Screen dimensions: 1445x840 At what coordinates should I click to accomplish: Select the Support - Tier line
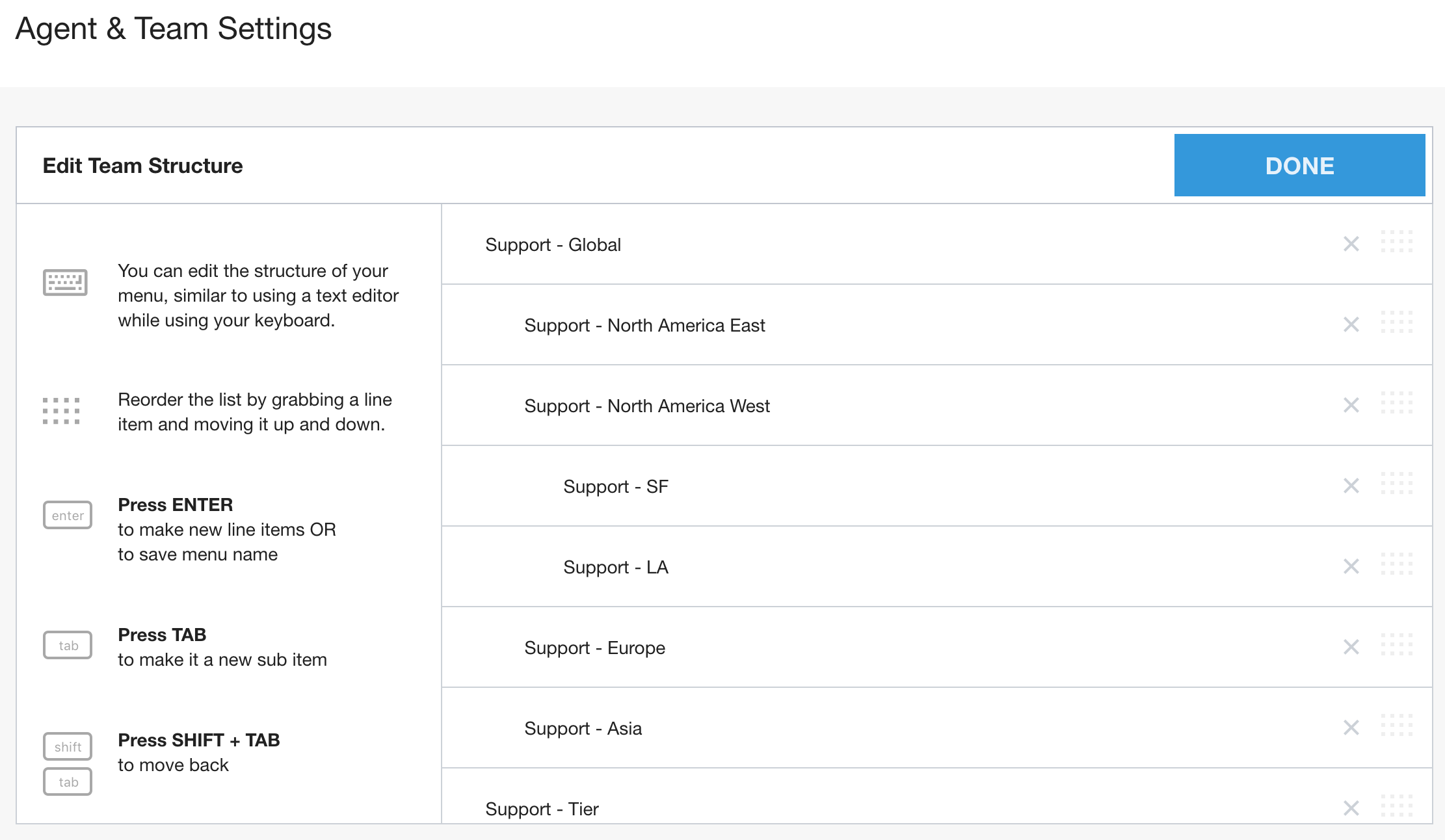(x=542, y=809)
